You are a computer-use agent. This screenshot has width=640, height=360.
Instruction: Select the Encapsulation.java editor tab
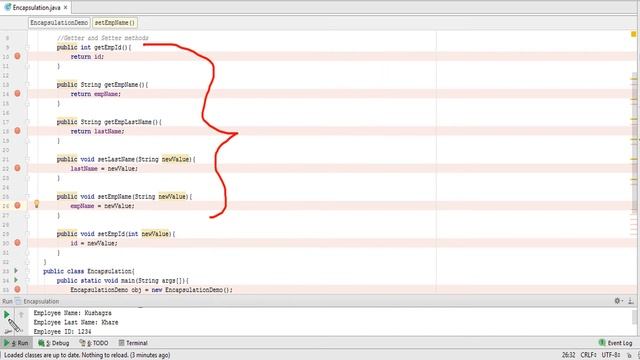[x=36, y=7]
